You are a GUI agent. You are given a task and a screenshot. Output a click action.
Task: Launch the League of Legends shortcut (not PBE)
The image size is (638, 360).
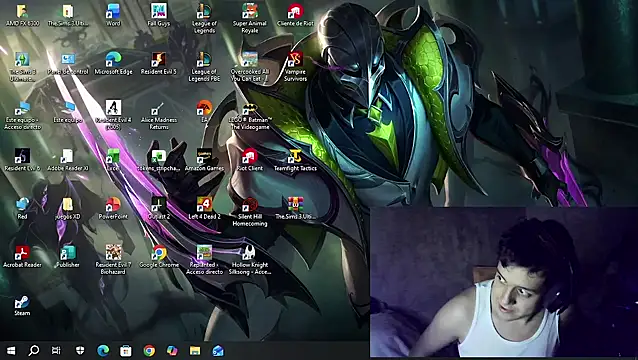(204, 19)
